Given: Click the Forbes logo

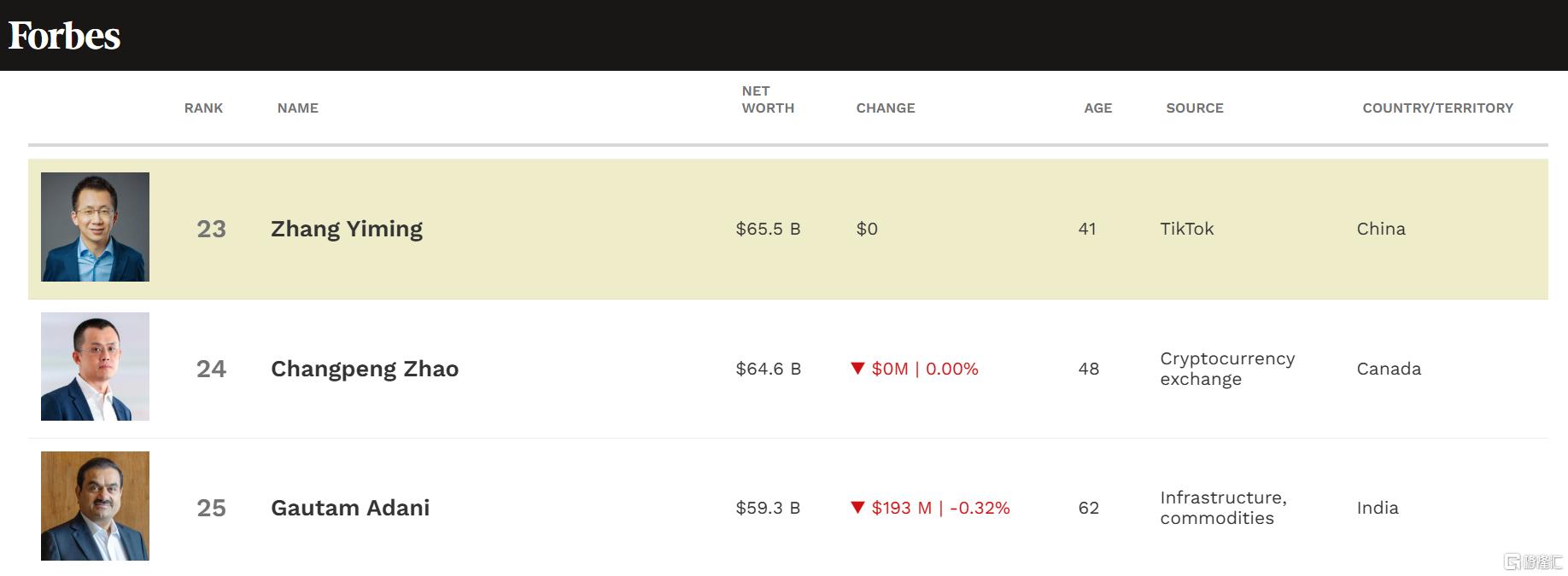Looking at the screenshot, I should (64, 36).
